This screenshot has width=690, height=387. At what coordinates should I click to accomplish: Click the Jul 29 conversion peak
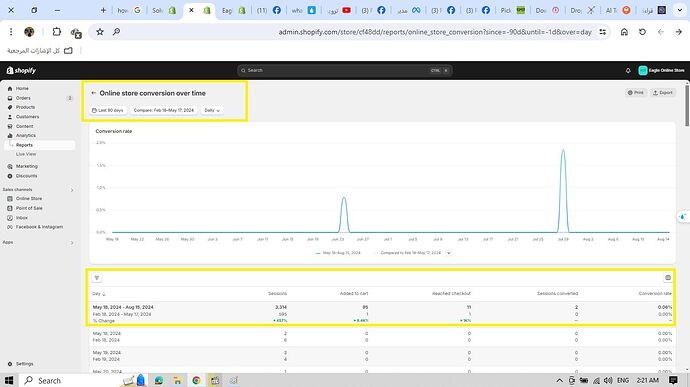(x=563, y=151)
